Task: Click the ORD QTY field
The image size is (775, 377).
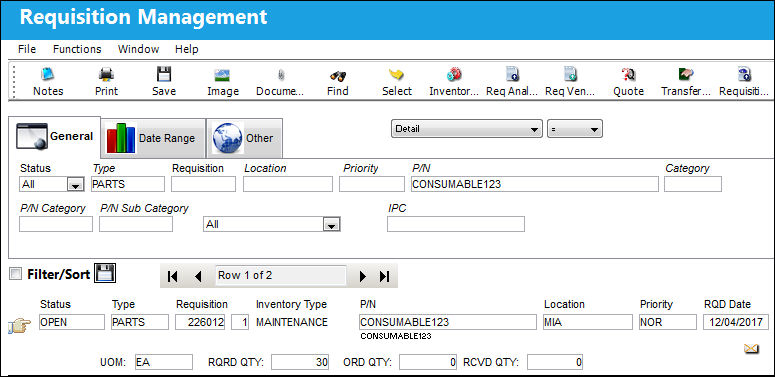Action: [x=428, y=362]
